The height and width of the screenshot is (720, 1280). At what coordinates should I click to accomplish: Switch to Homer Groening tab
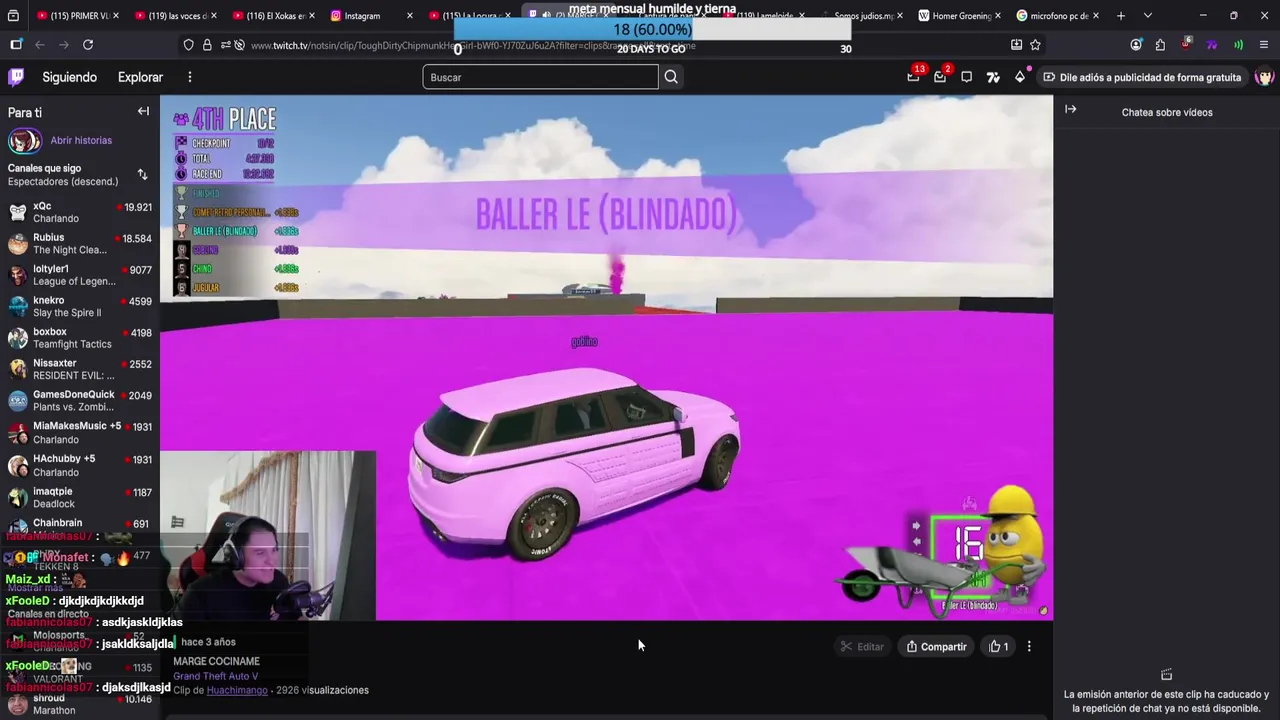coord(959,16)
